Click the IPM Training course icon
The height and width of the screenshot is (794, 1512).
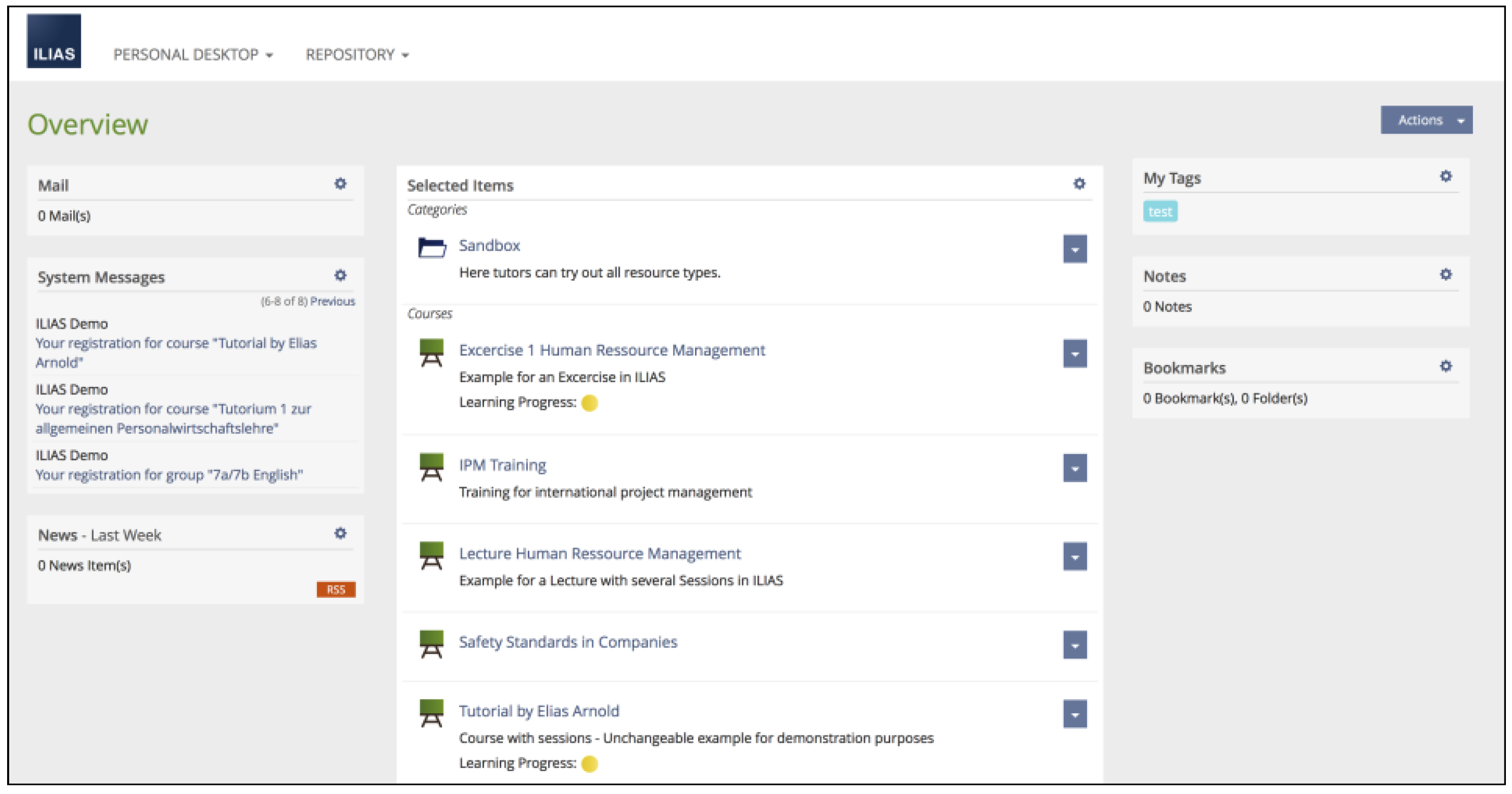click(x=432, y=467)
